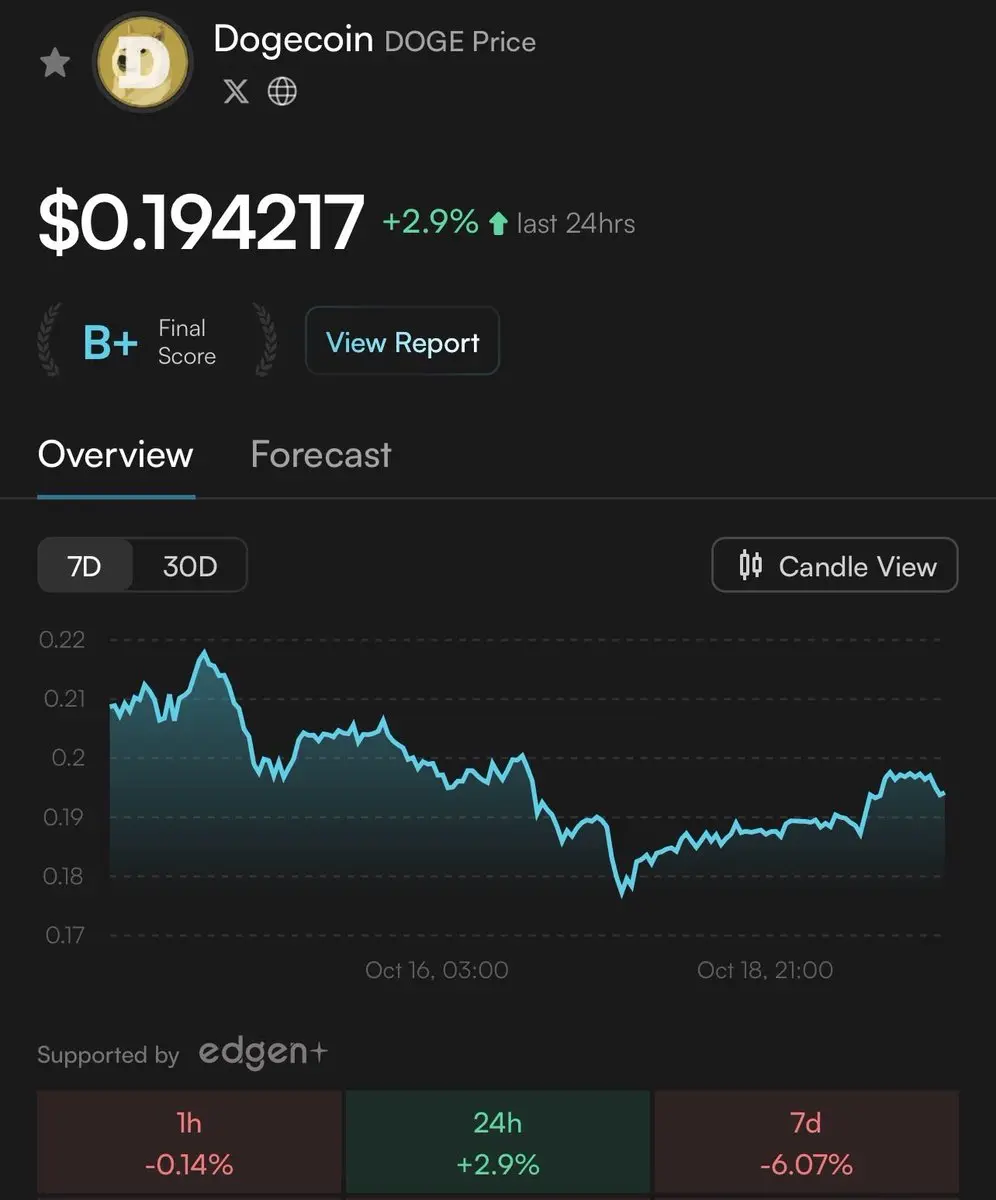
Task: Switch chart range to 7D
Action: (x=84, y=566)
